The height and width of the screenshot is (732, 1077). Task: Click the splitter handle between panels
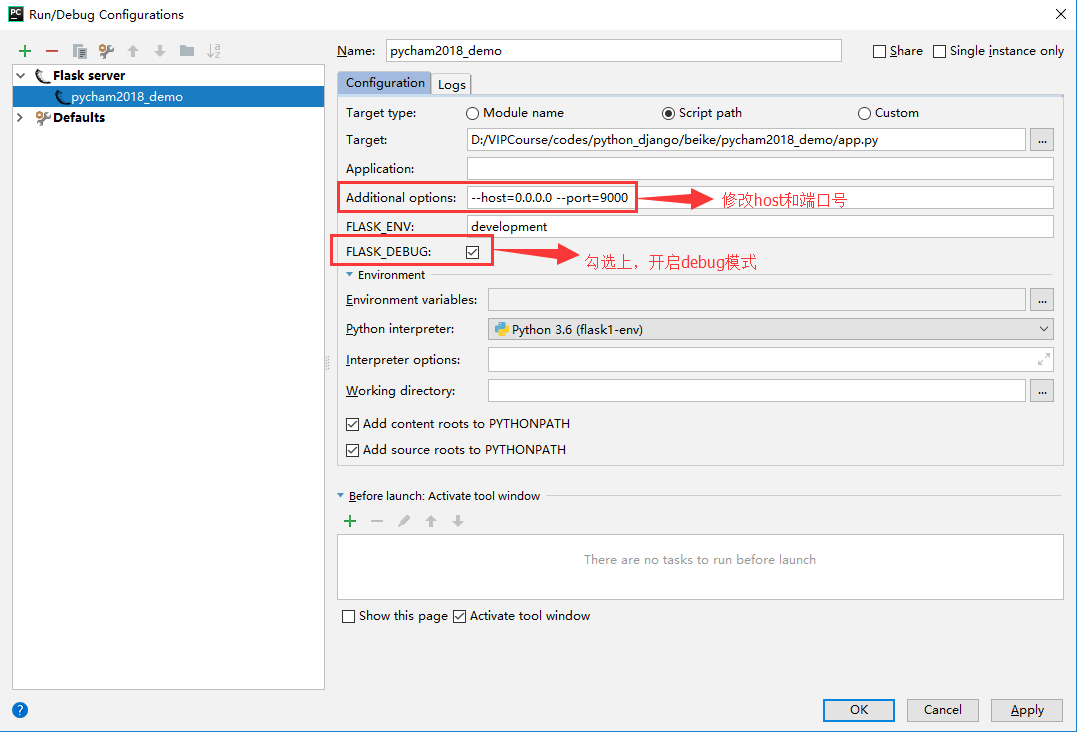point(328,363)
